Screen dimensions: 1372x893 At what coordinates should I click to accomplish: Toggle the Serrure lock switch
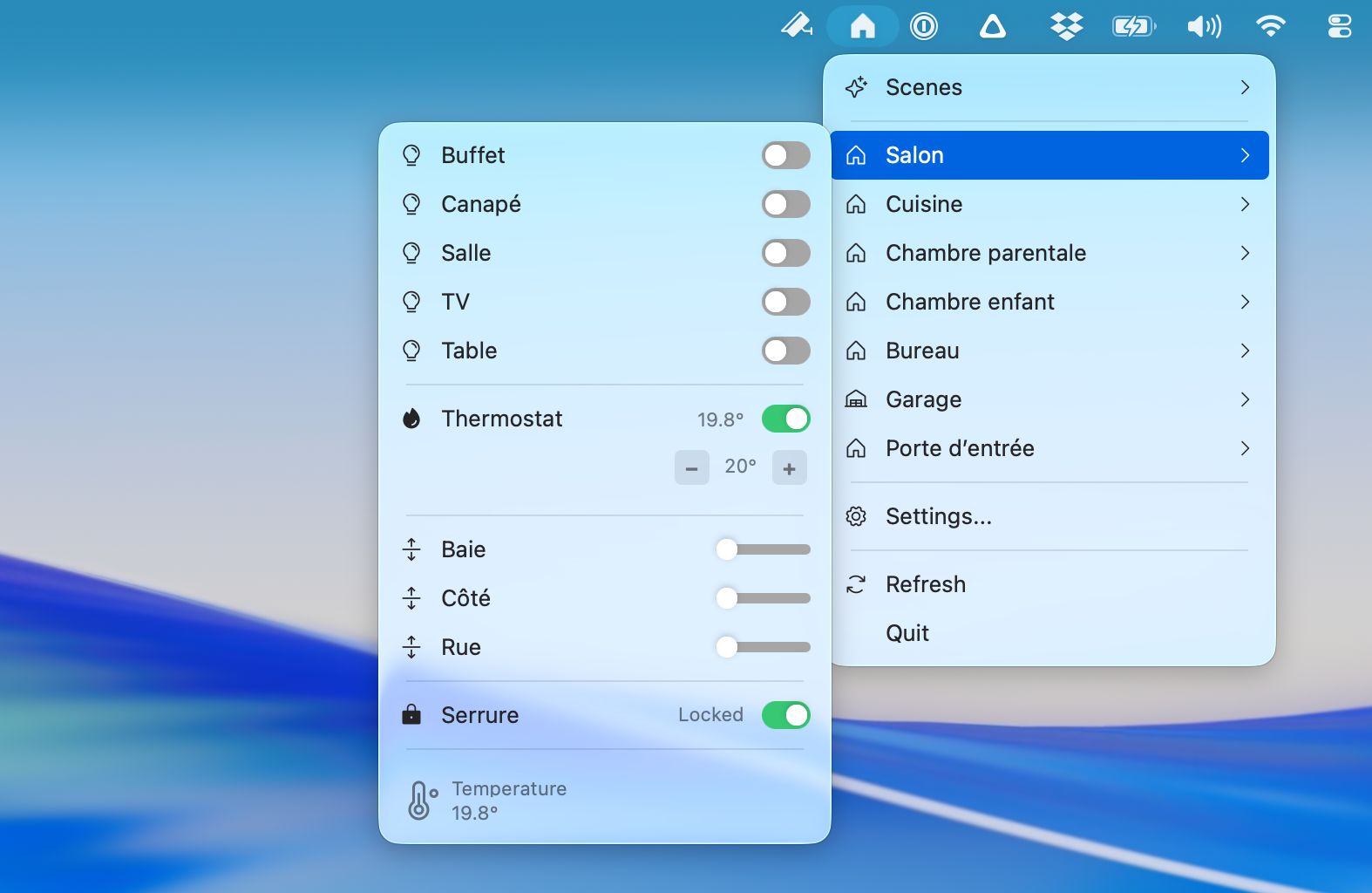(785, 715)
